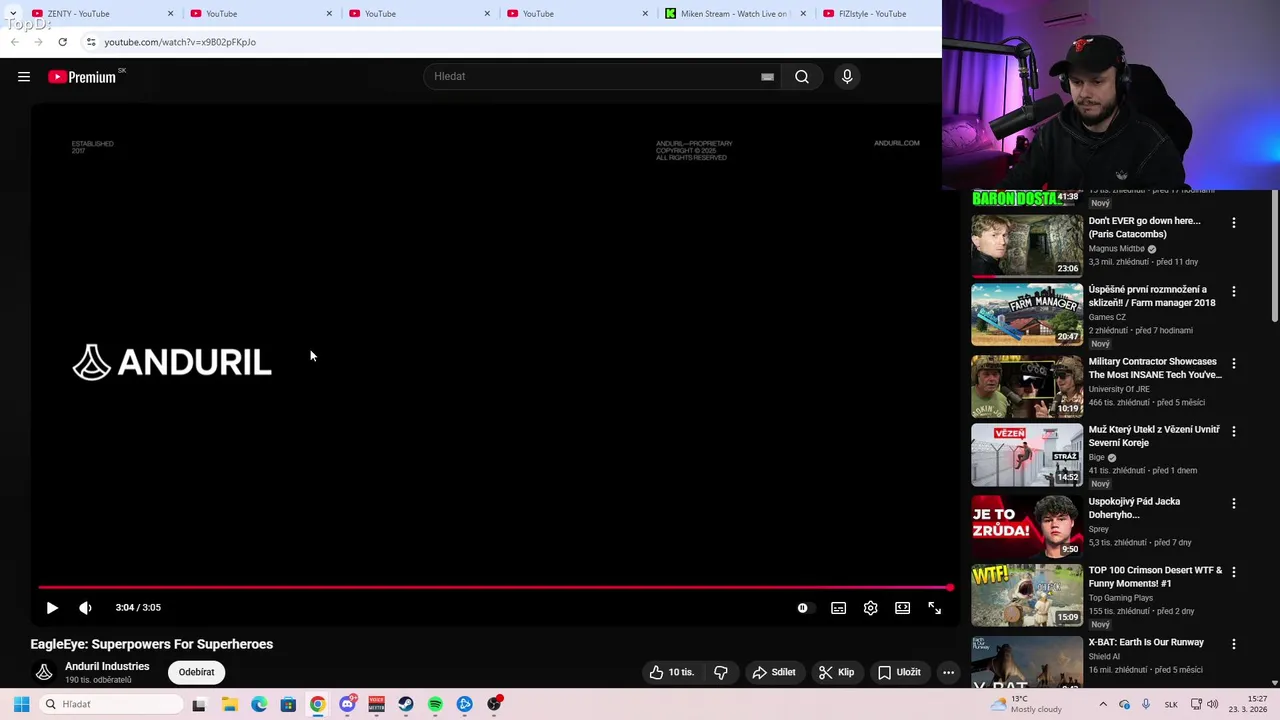Mute the video player volume

[85, 608]
